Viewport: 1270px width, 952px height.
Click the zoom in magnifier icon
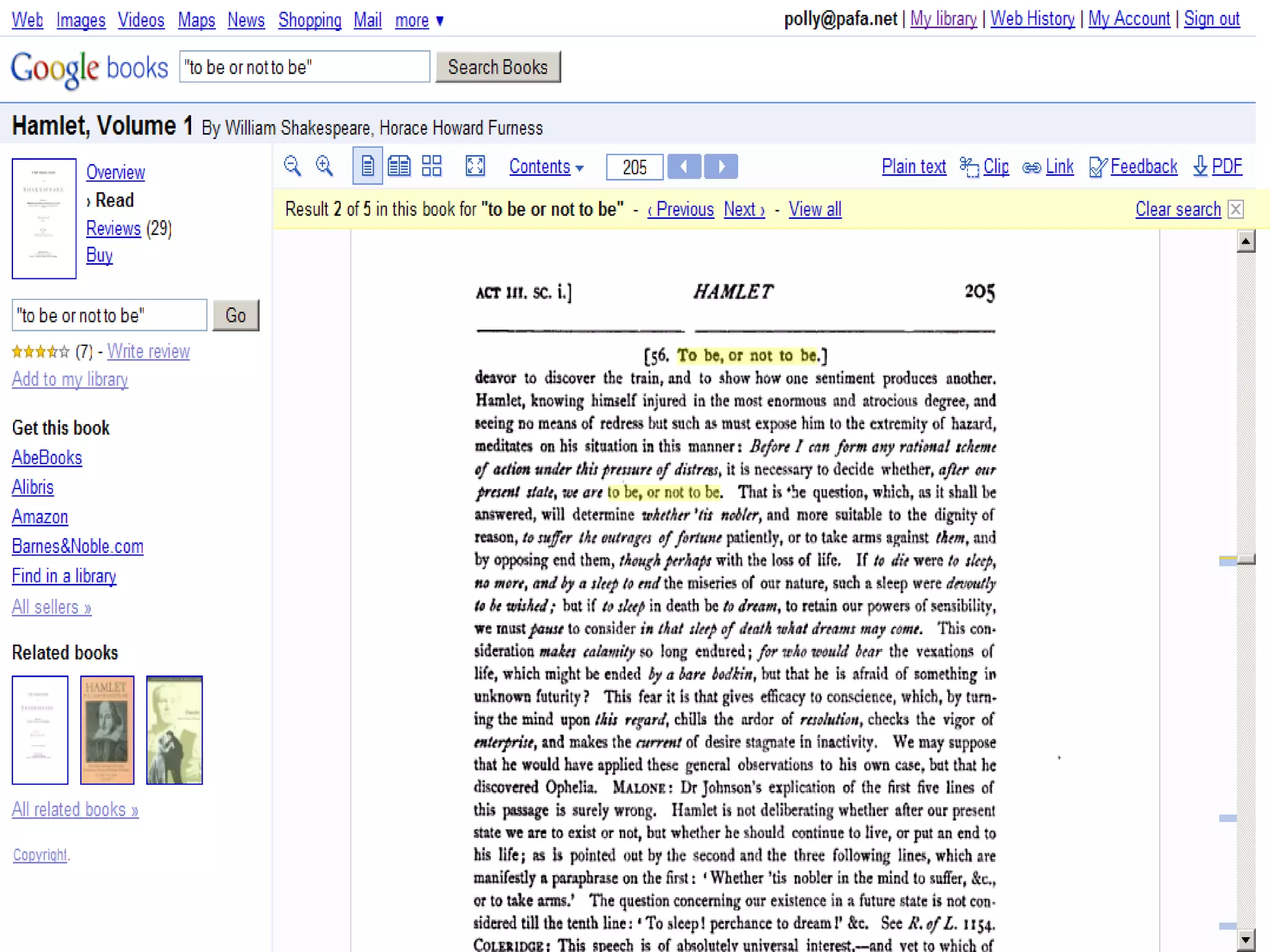pos(324,166)
